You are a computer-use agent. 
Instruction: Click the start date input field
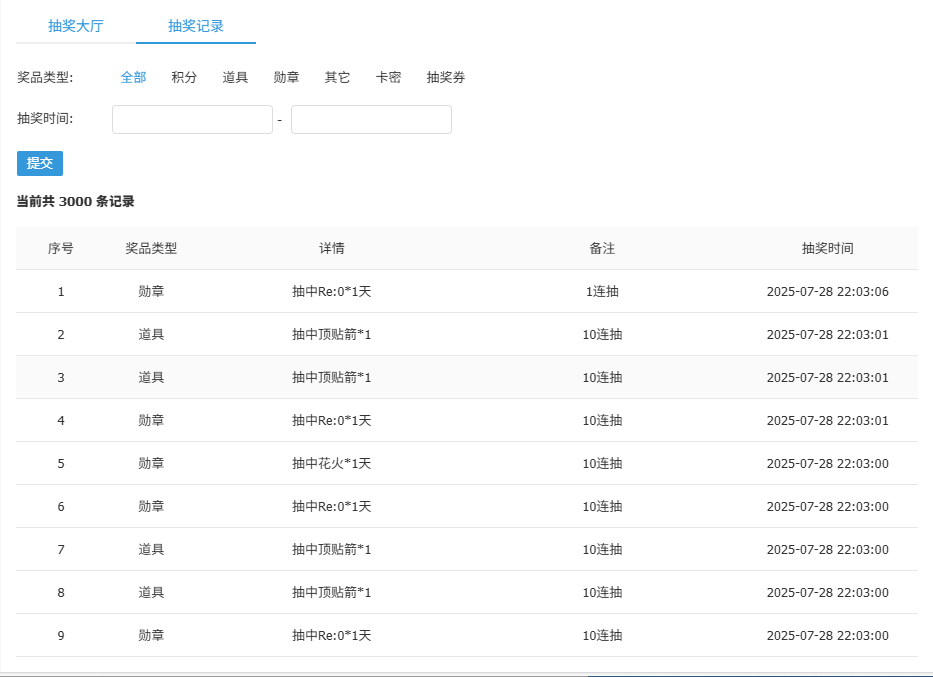tap(192, 119)
